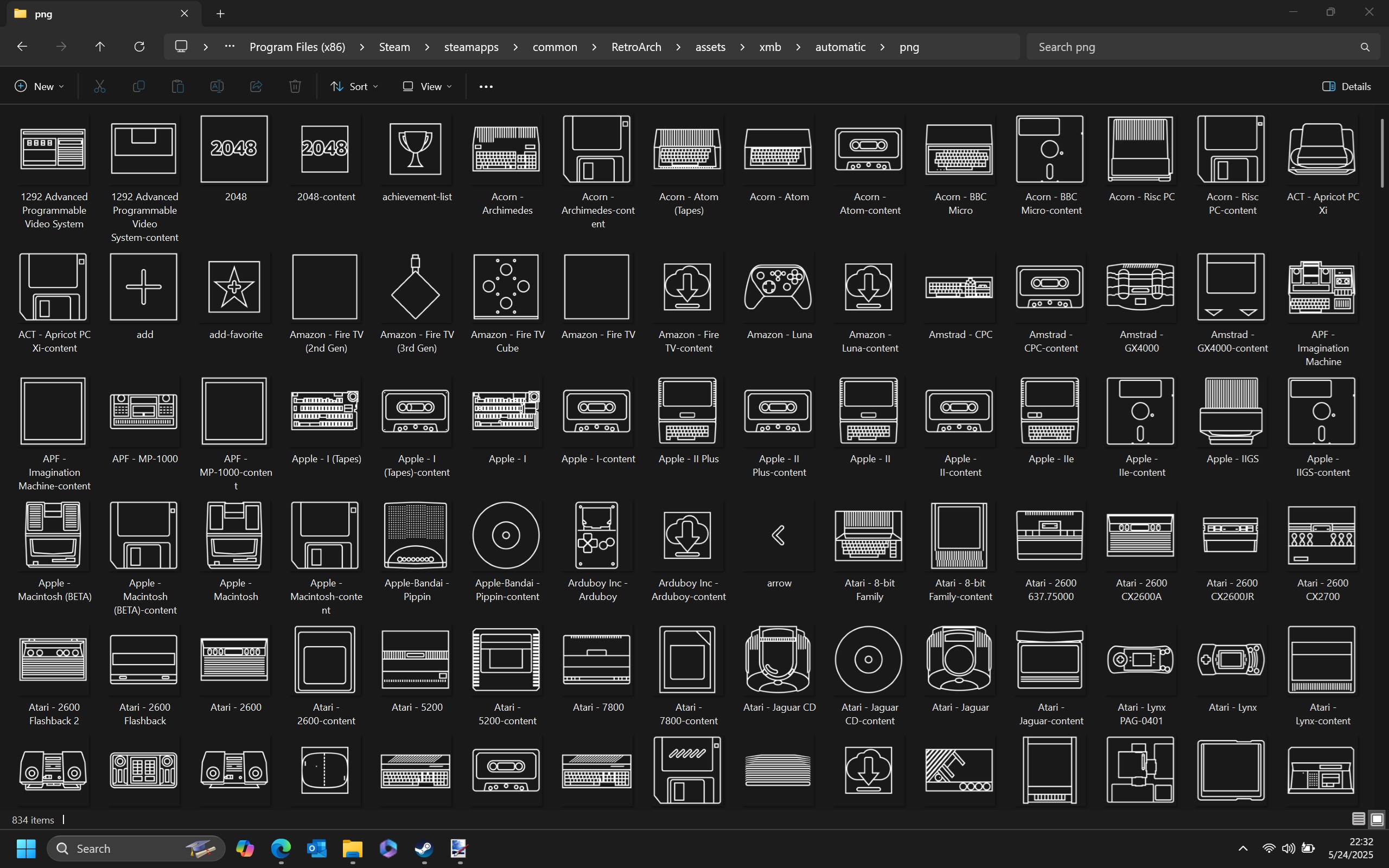Click the Cut scissors icon
Viewport: 1389px width, 868px height.
(100, 86)
